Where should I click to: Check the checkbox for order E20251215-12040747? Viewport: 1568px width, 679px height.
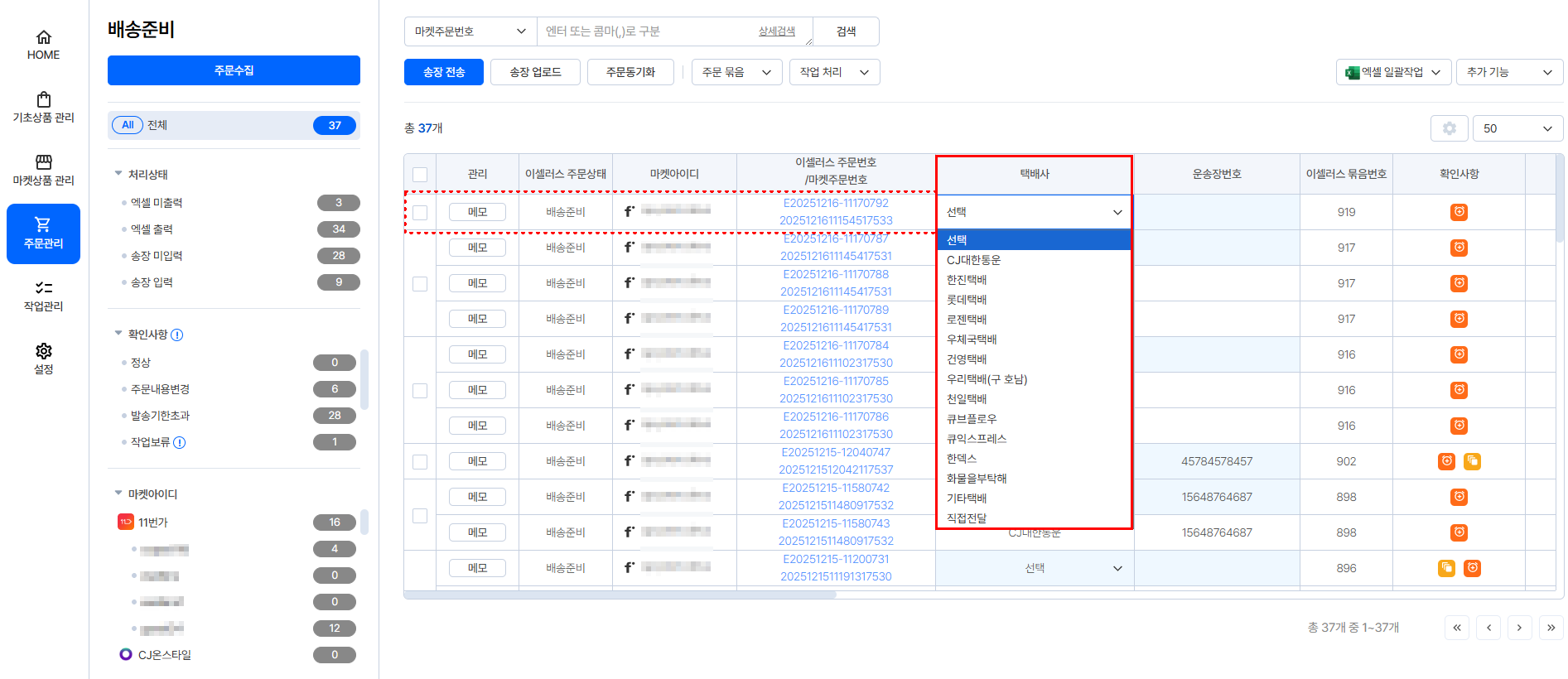pos(420,461)
